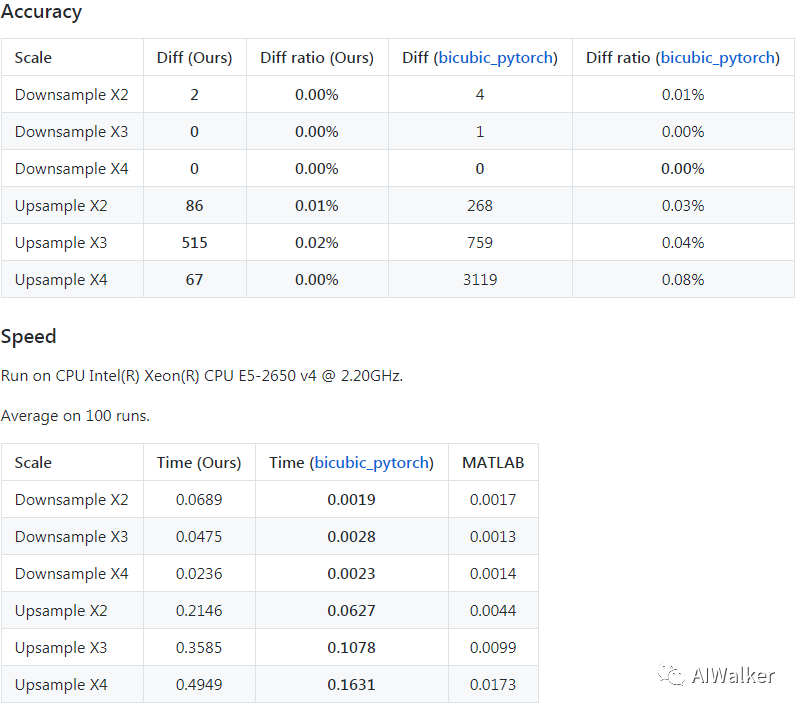Screen dimensions: 800x708
Task: Click the 0.04% diff ratio cell
Action: [x=683, y=243]
